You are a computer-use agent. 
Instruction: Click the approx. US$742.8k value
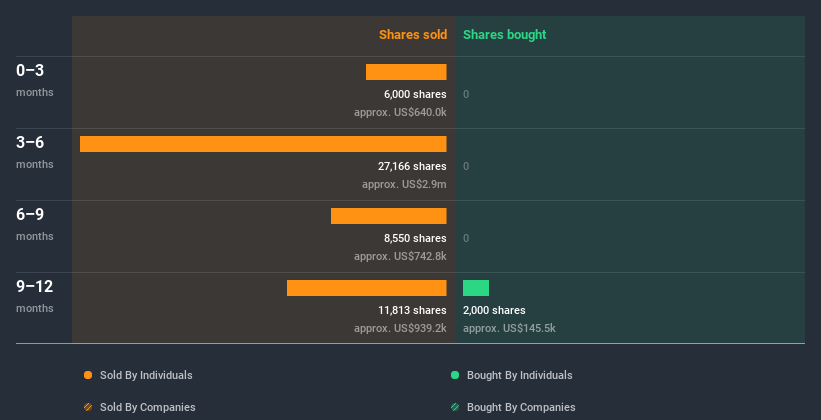(x=400, y=256)
